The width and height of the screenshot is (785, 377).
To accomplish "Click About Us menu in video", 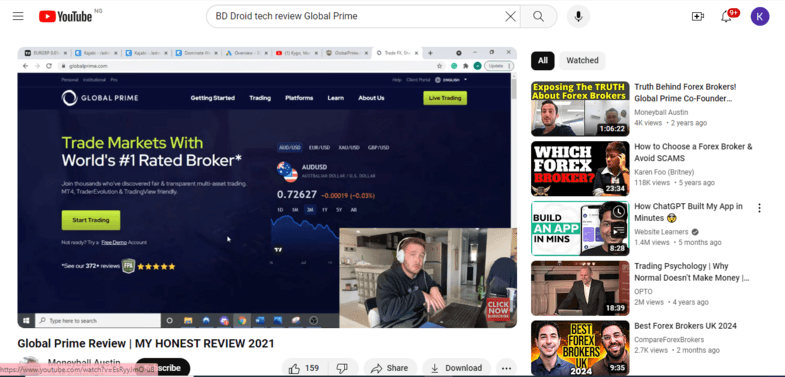I will pos(371,98).
